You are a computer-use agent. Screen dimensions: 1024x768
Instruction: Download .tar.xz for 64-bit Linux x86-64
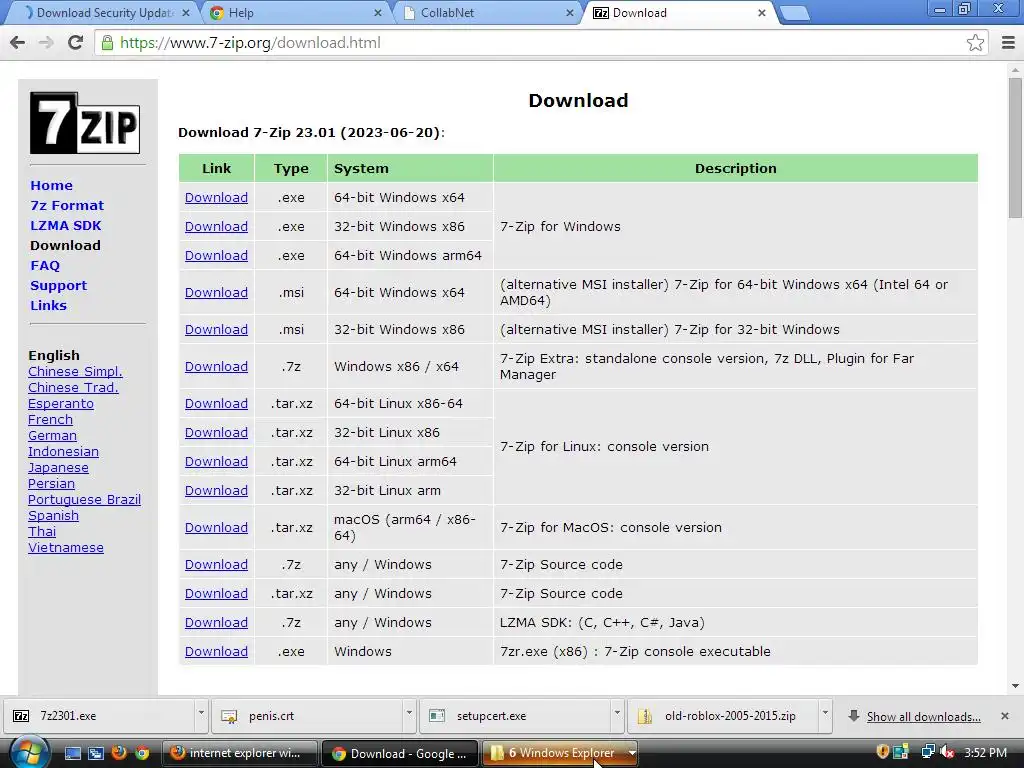[x=216, y=404]
